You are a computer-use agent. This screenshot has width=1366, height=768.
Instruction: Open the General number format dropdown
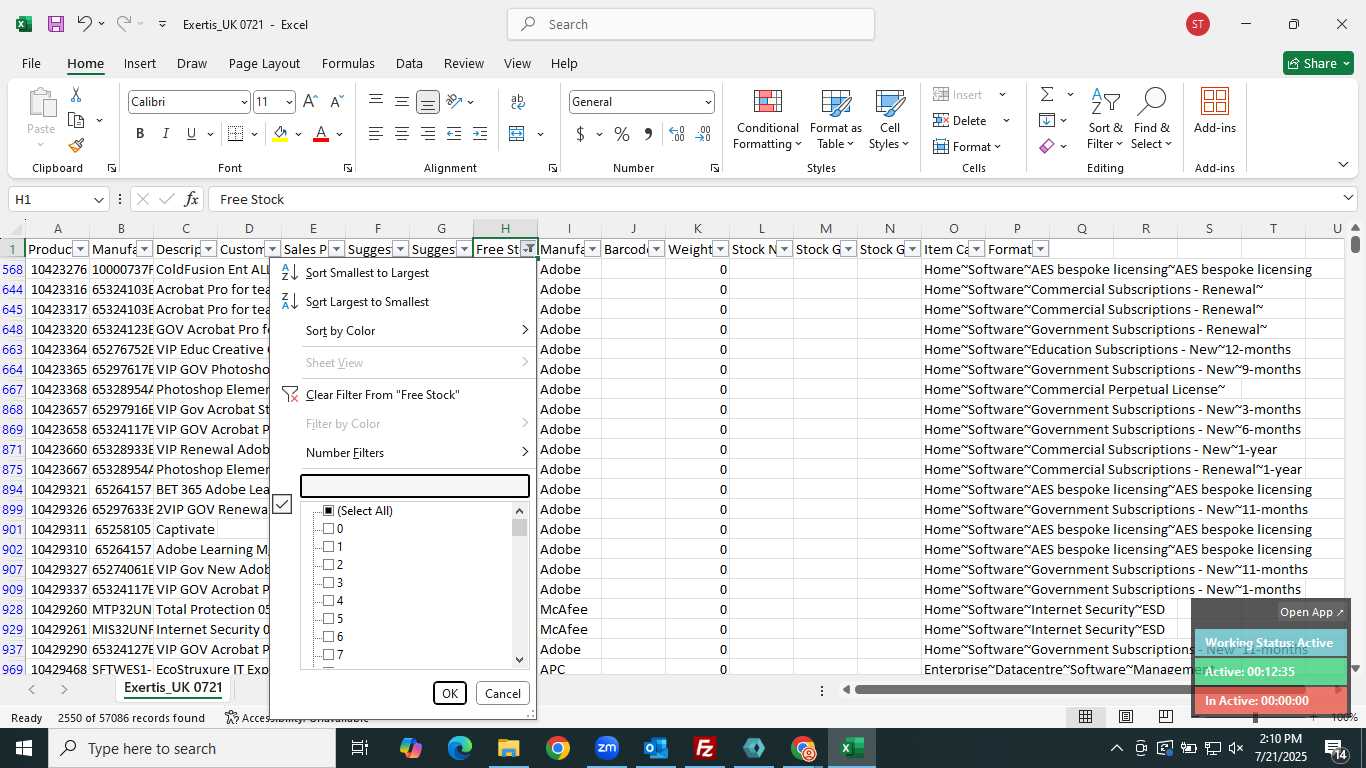708,102
